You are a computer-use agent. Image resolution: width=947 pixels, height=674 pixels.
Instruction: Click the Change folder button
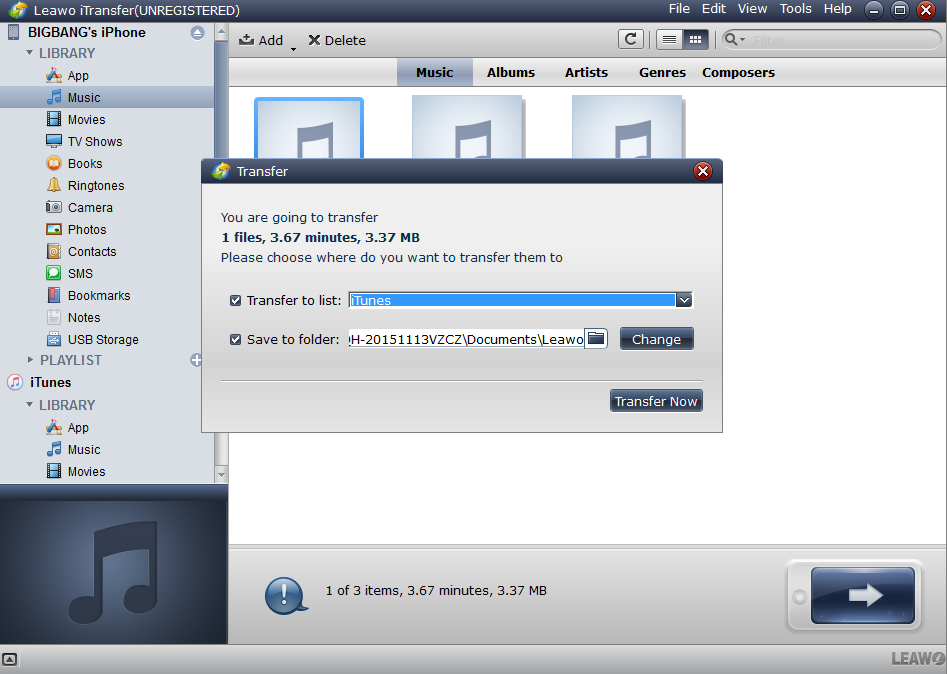point(656,339)
